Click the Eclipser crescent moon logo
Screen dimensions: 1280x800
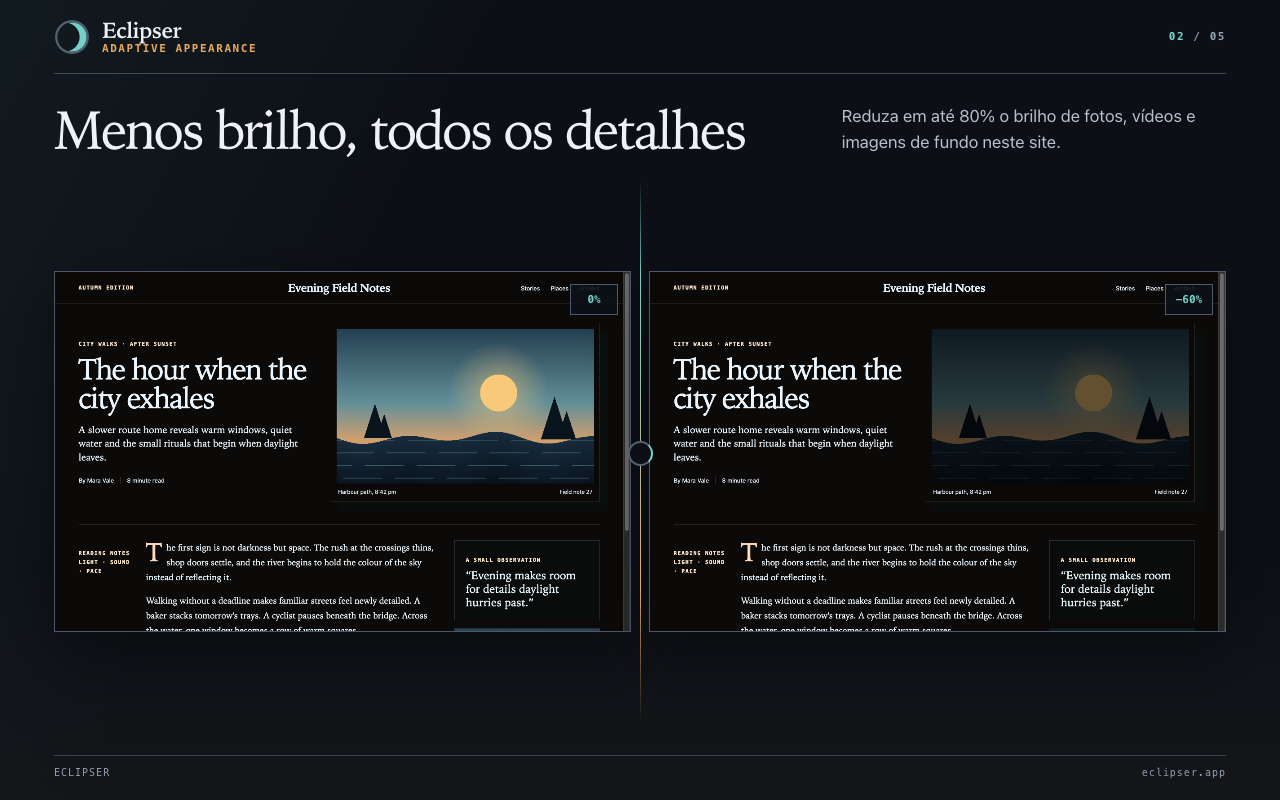click(72, 37)
